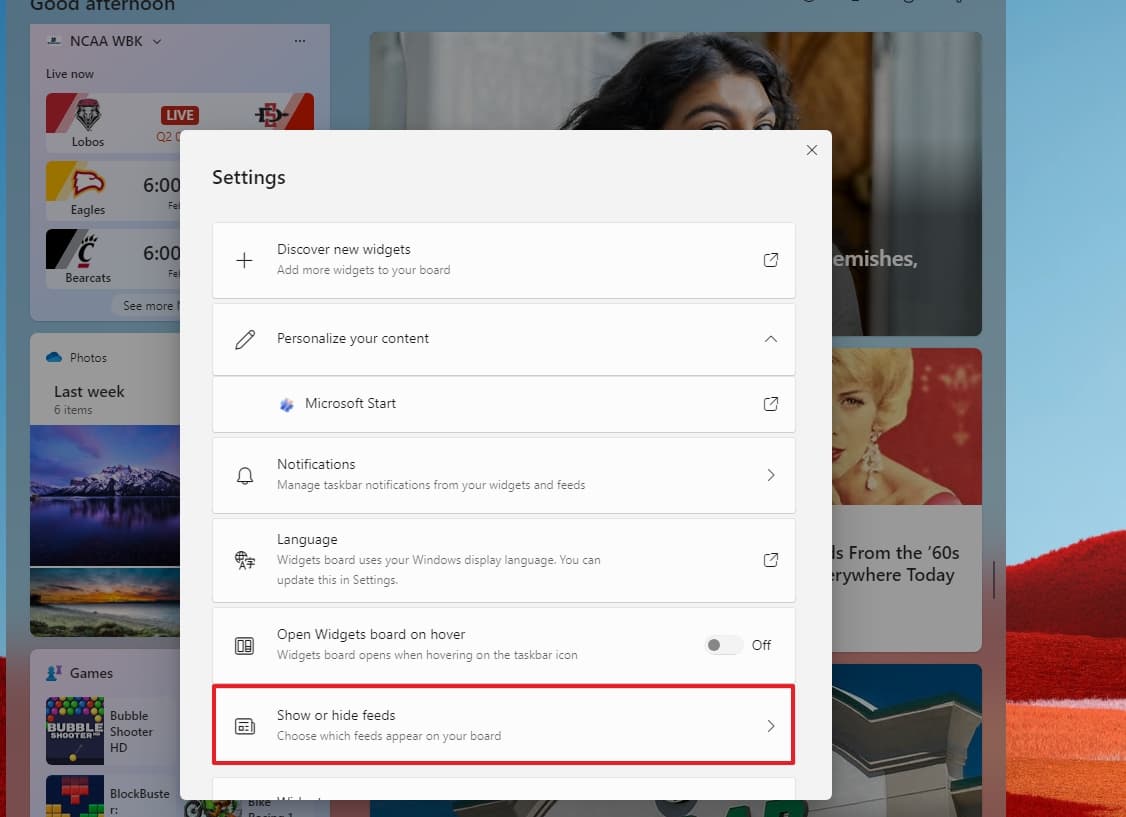Click the Show or hide feeds icon
This screenshot has width=1126, height=817.
pos(244,726)
